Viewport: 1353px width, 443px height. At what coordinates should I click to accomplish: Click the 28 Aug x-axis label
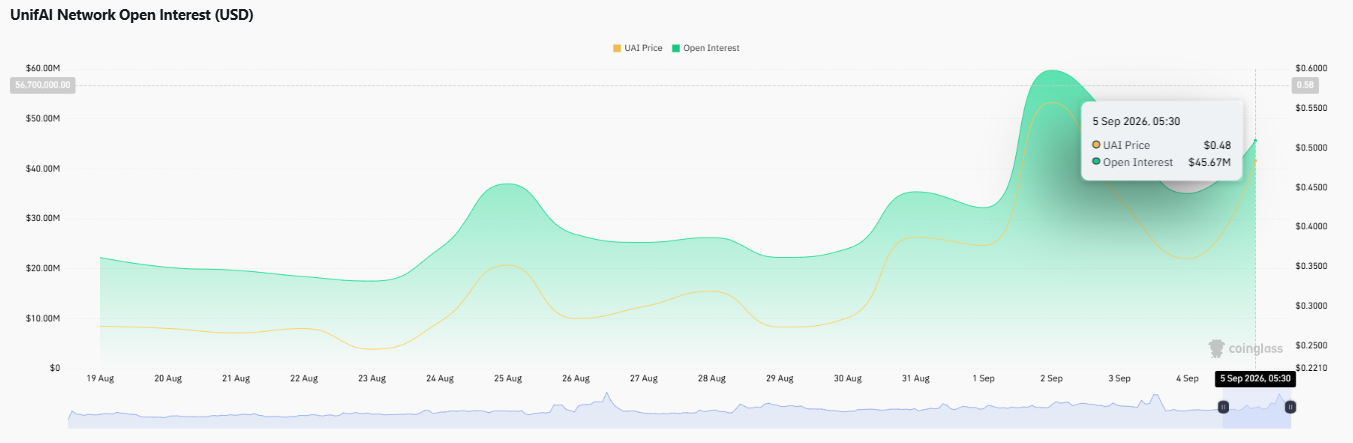(x=712, y=379)
